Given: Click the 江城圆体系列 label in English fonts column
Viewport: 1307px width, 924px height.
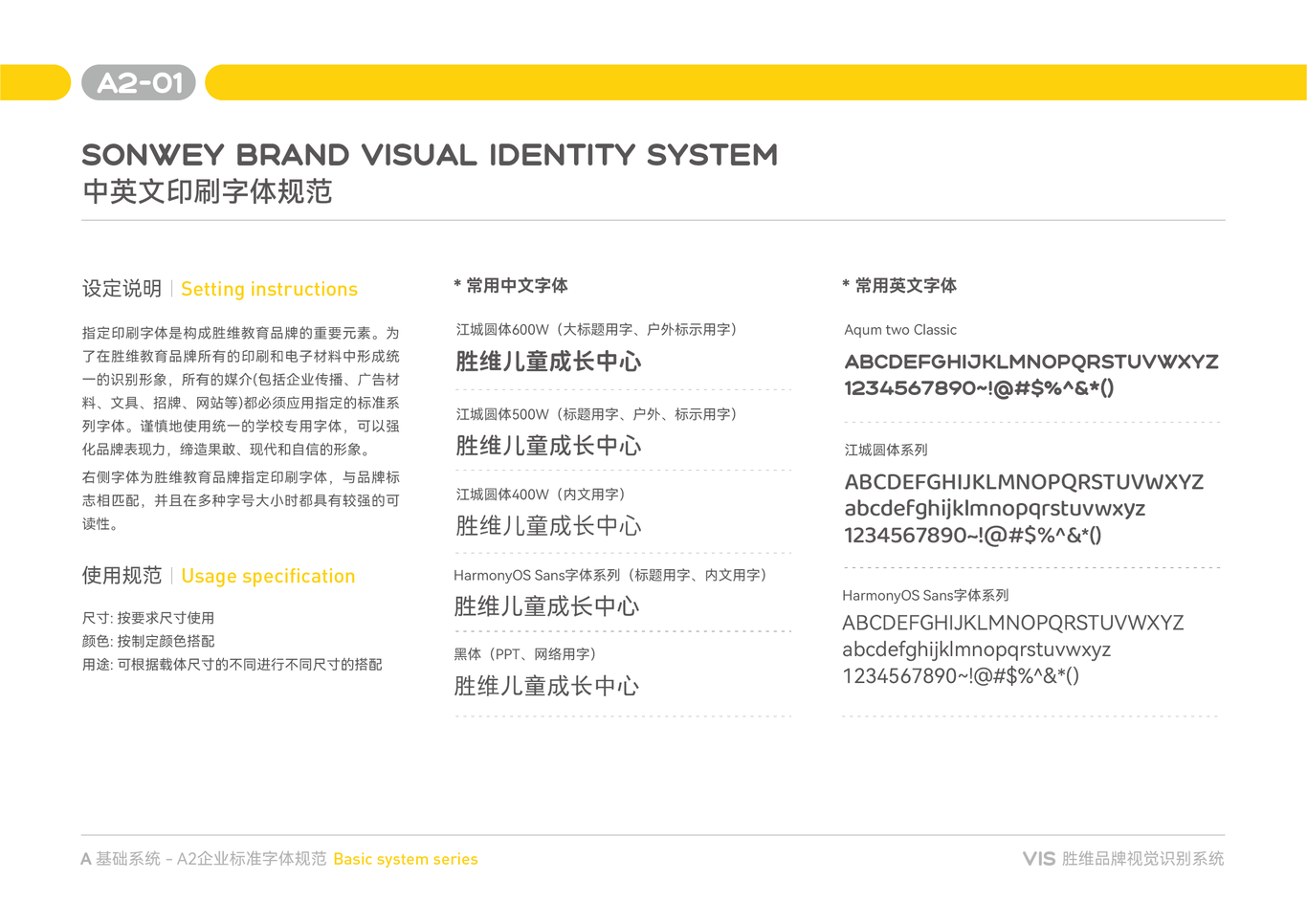Looking at the screenshot, I should [886, 450].
